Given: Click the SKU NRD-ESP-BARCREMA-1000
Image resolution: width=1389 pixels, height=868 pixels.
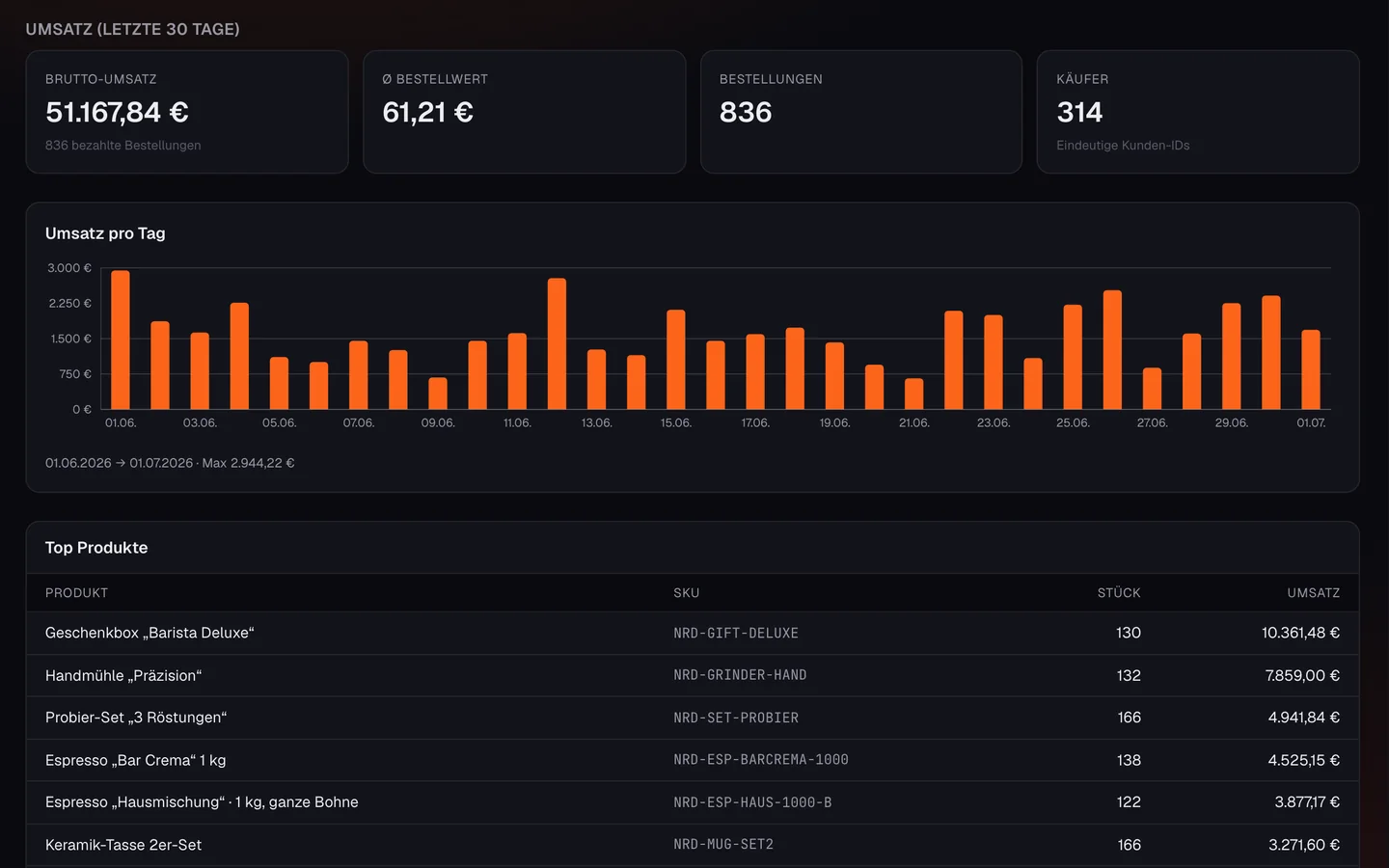Looking at the screenshot, I should [x=761, y=760].
